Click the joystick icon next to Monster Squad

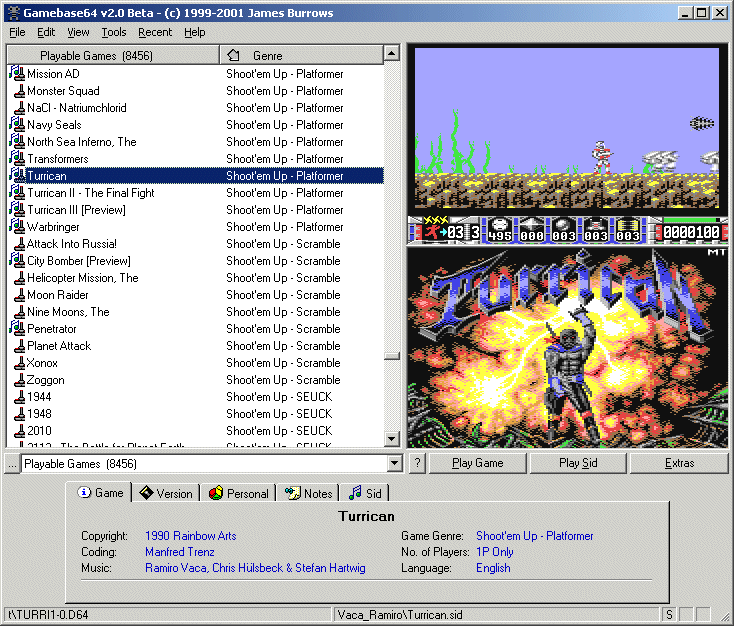coord(19,90)
